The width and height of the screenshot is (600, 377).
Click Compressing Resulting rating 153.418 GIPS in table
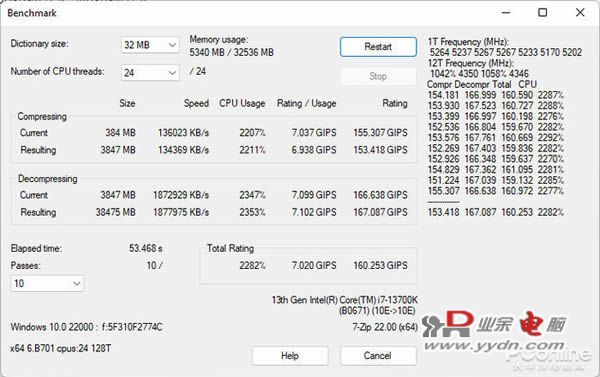click(x=380, y=150)
